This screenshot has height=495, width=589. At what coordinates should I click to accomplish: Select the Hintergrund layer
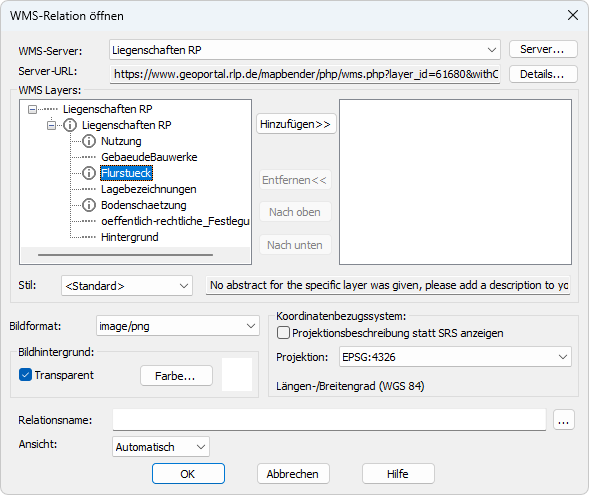(130, 237)
